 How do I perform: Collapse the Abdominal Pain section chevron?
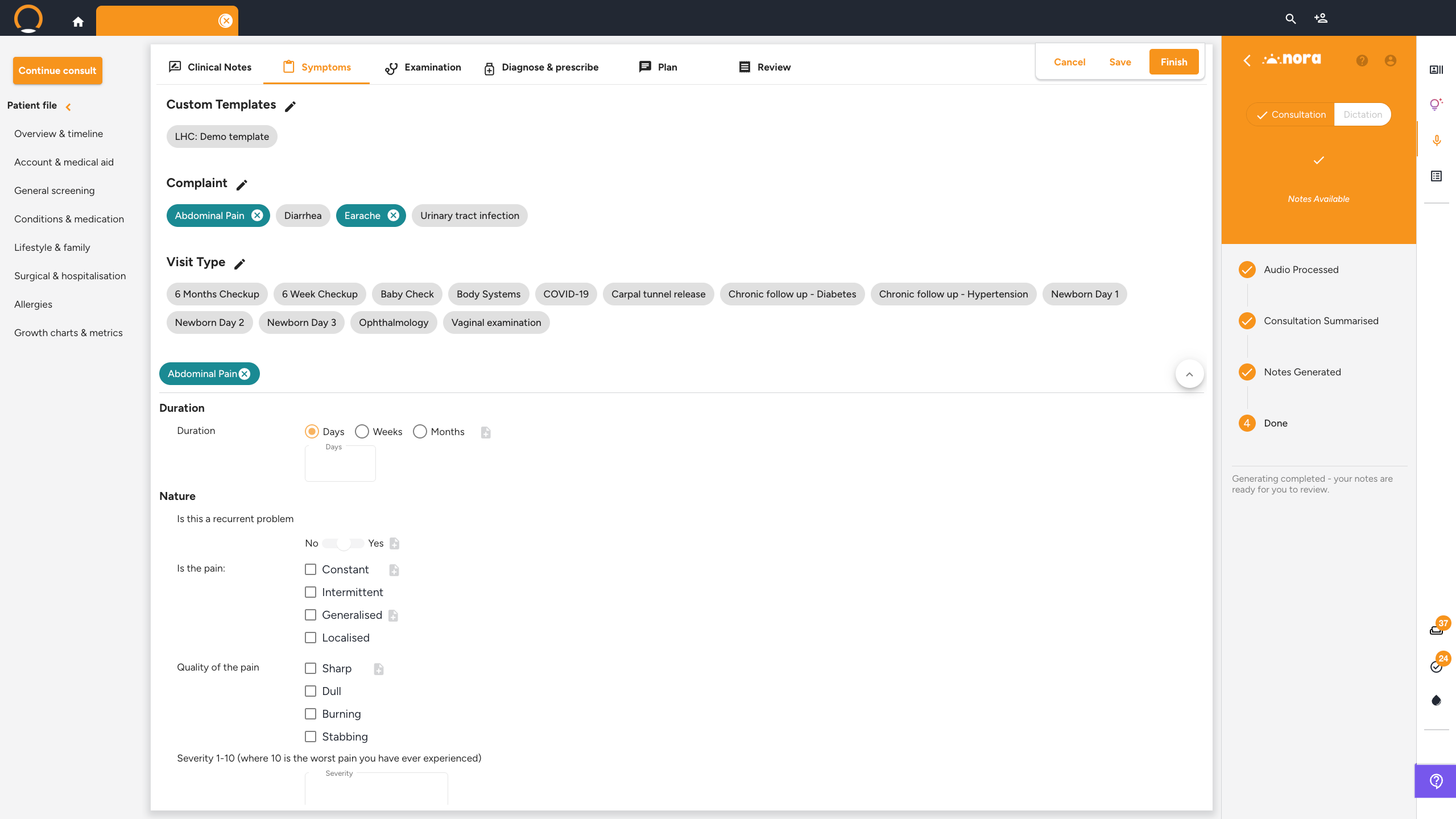pyautogui.click(x=1189, y=374)
